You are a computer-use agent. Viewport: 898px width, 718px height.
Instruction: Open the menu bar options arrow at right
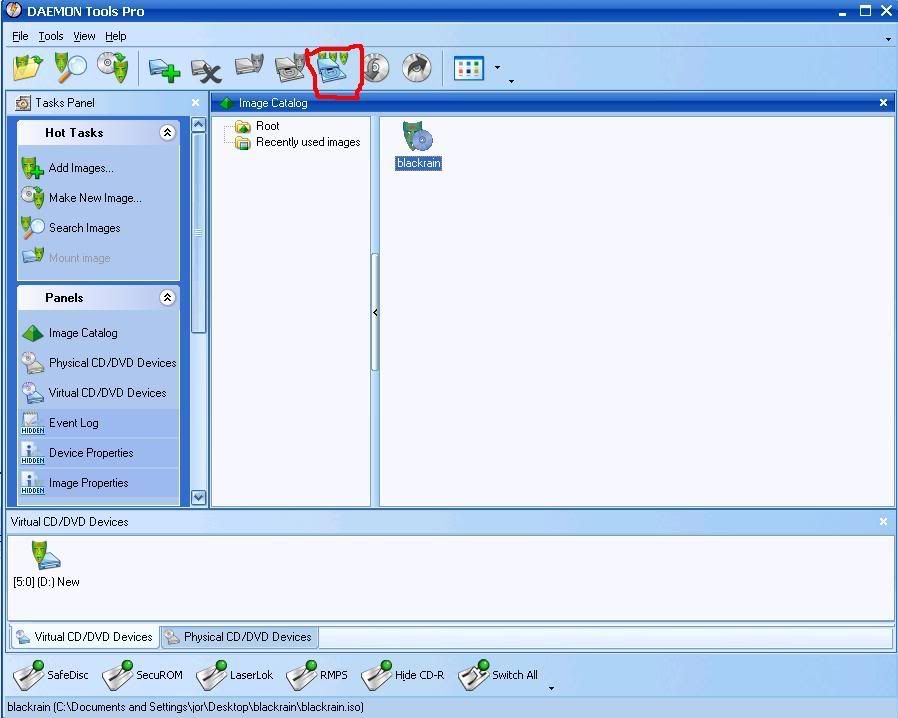point(888,39)
